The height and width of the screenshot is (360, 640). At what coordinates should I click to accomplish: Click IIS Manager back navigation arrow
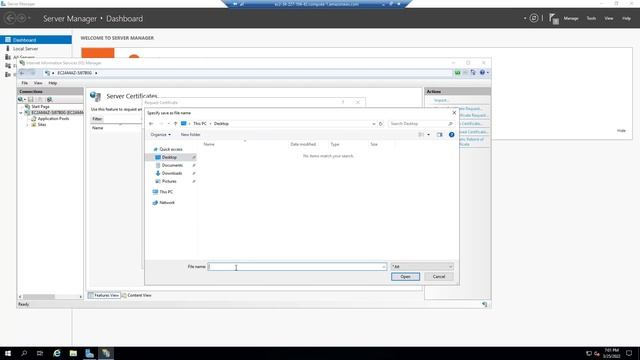22,73
